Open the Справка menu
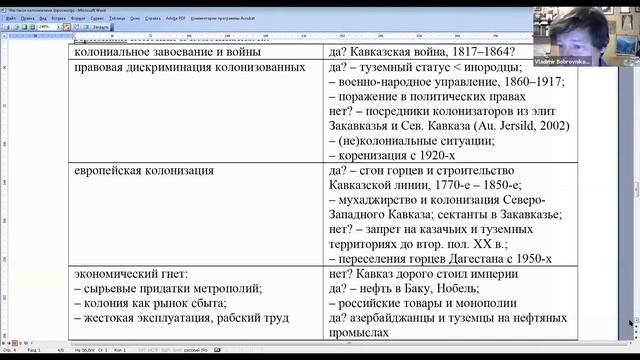The height and width of the screenshot is (360, 640). pyautogui.click(x=153, y=18)
